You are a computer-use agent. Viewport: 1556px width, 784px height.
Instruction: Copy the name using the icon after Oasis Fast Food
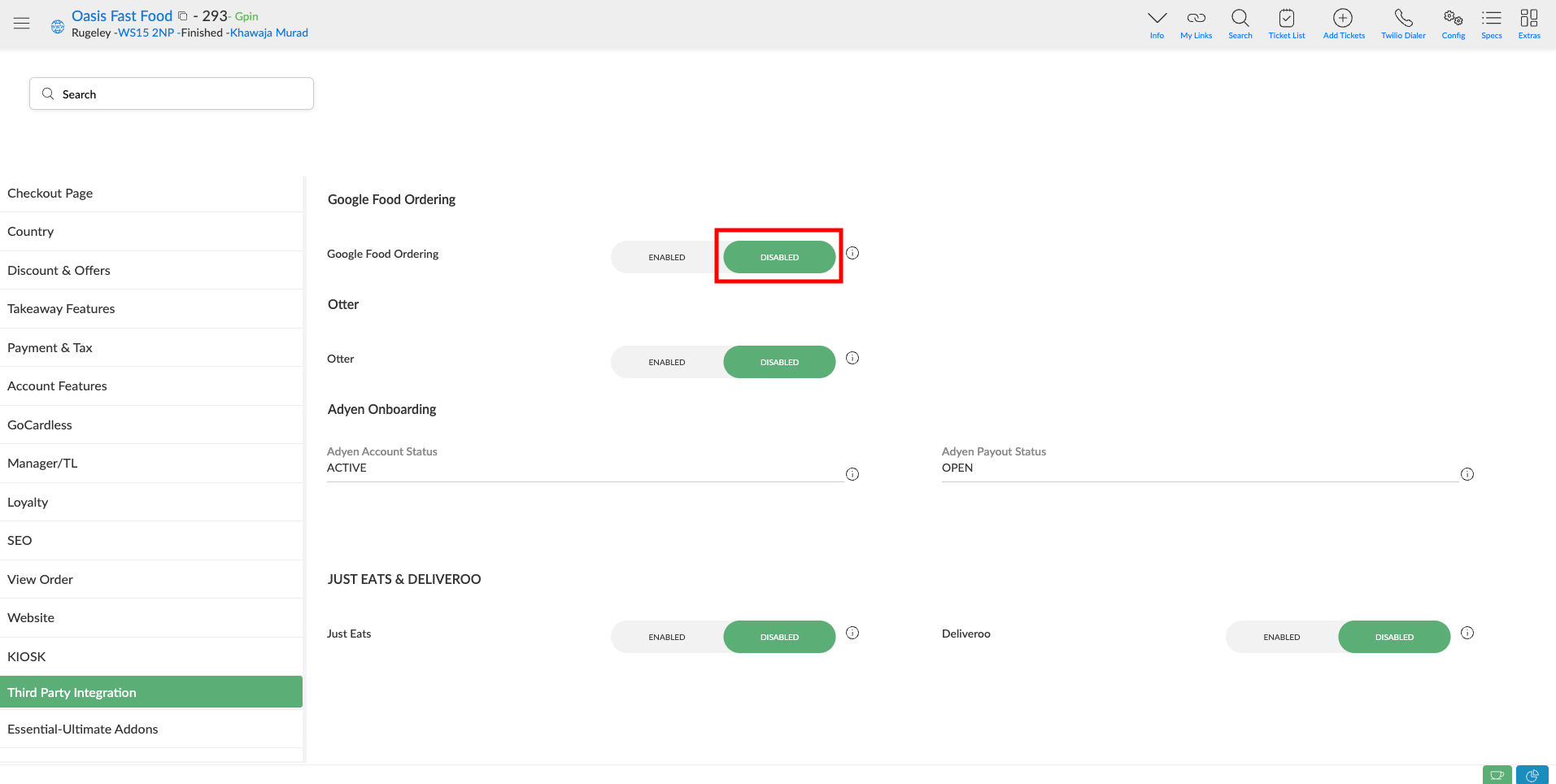coord(183,15)
